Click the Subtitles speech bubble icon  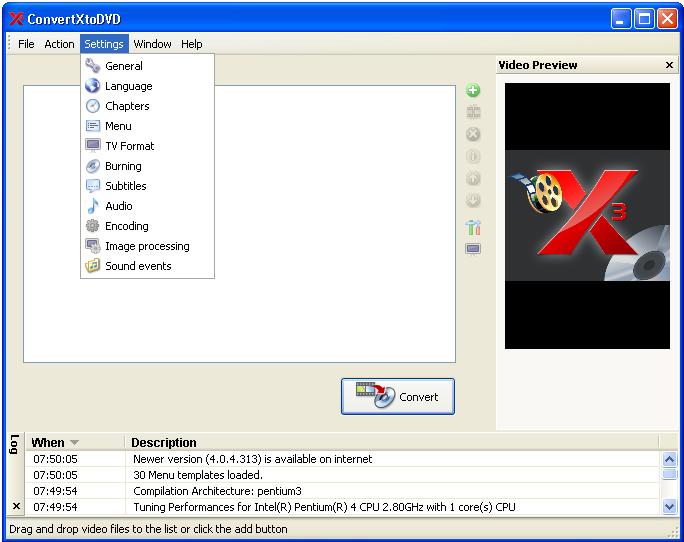[x=92, y=186]
